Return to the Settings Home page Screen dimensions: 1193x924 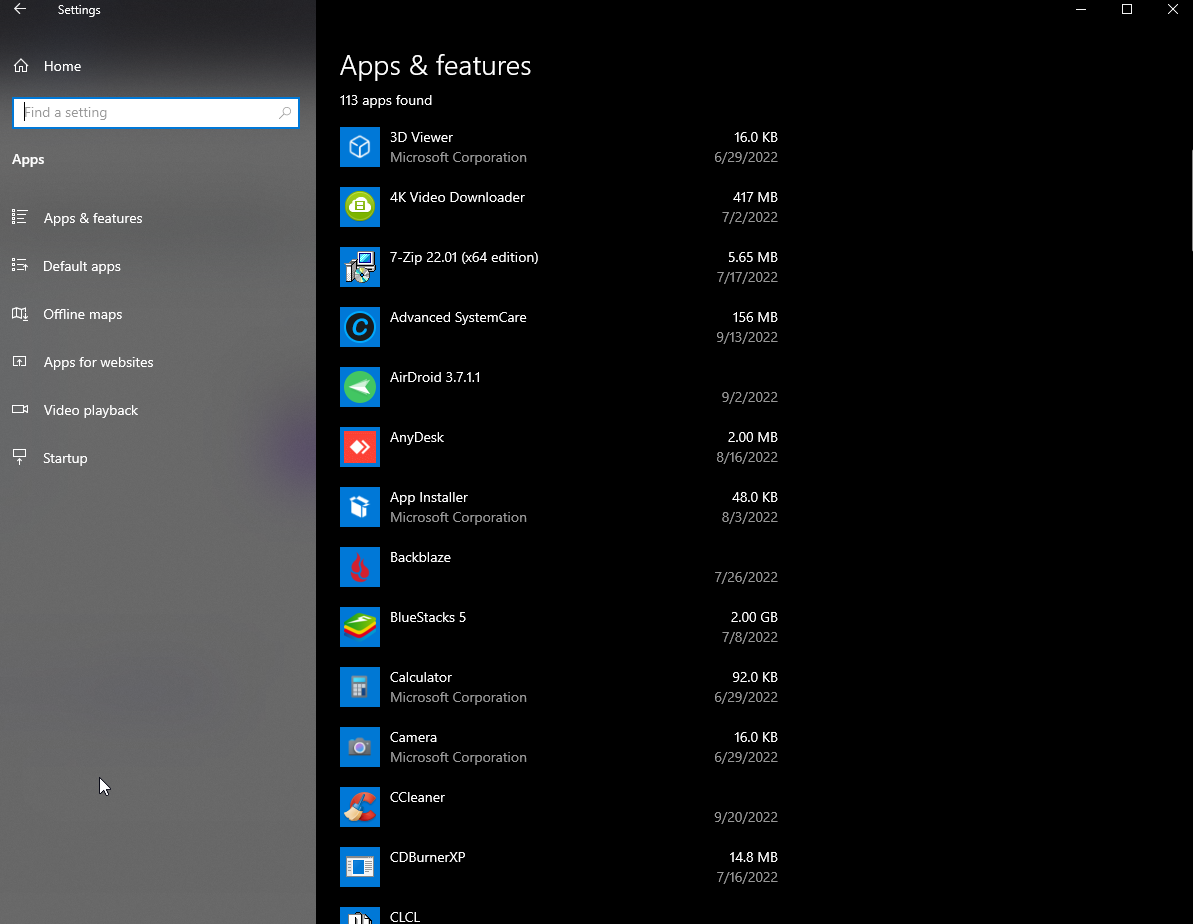(x=63, y=66)
